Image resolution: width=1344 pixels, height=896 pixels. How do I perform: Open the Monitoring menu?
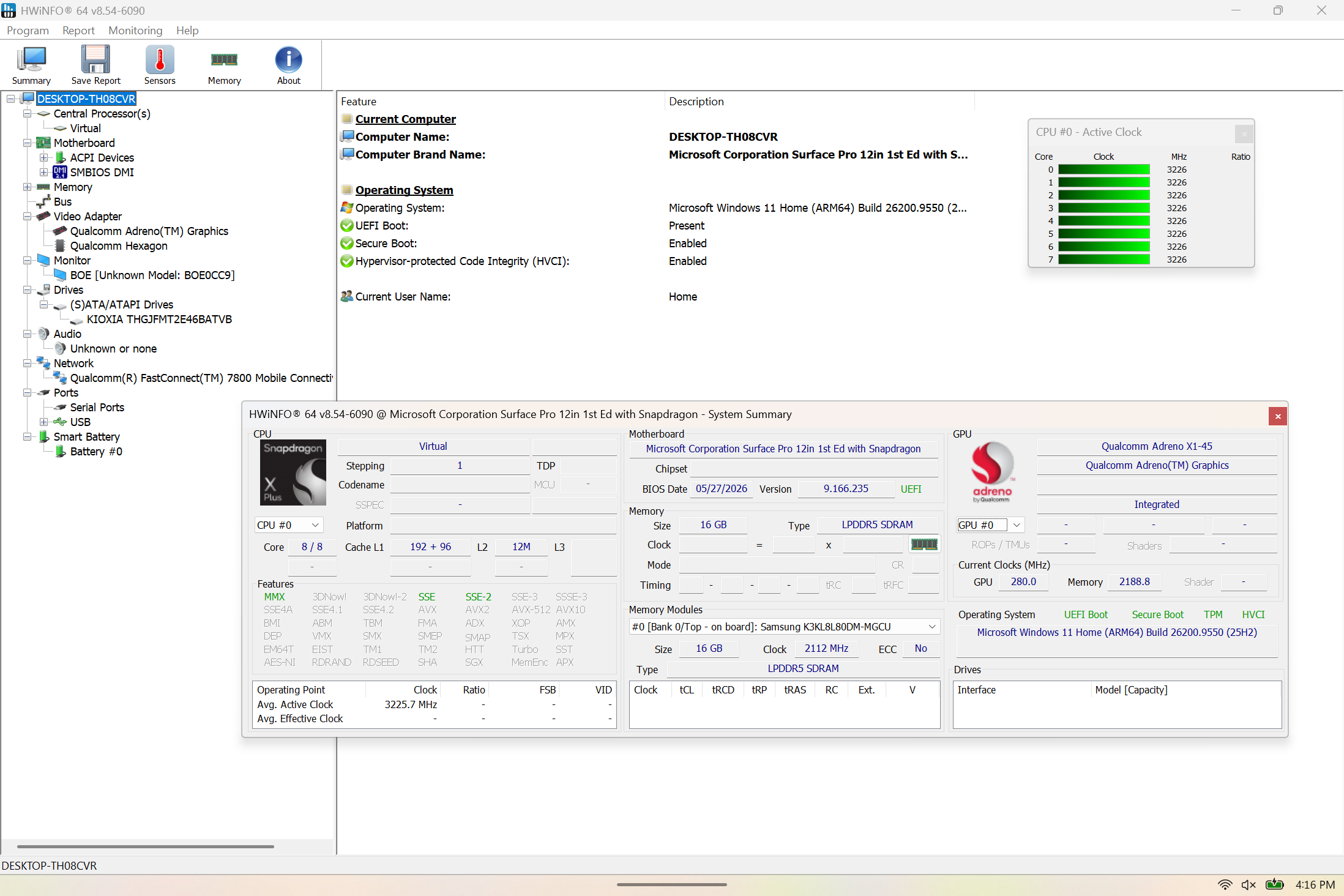135,30
